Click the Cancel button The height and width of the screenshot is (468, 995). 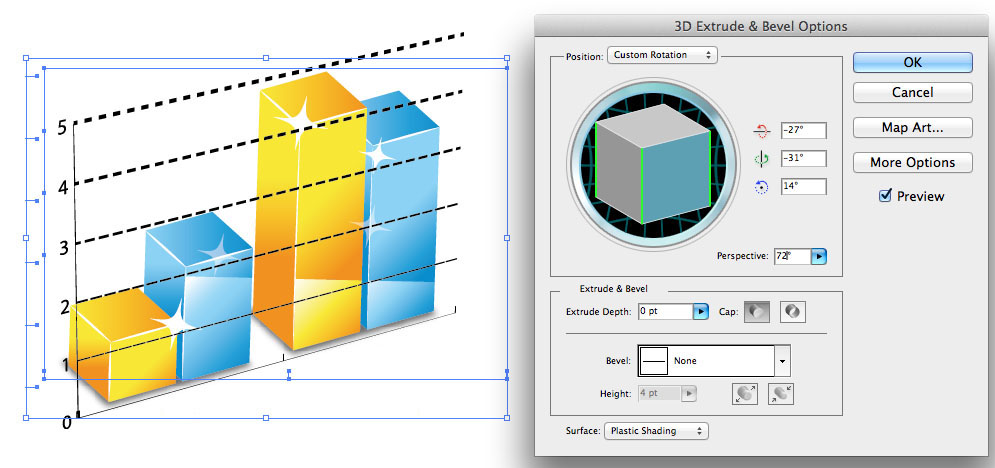[x=912, y=92]
